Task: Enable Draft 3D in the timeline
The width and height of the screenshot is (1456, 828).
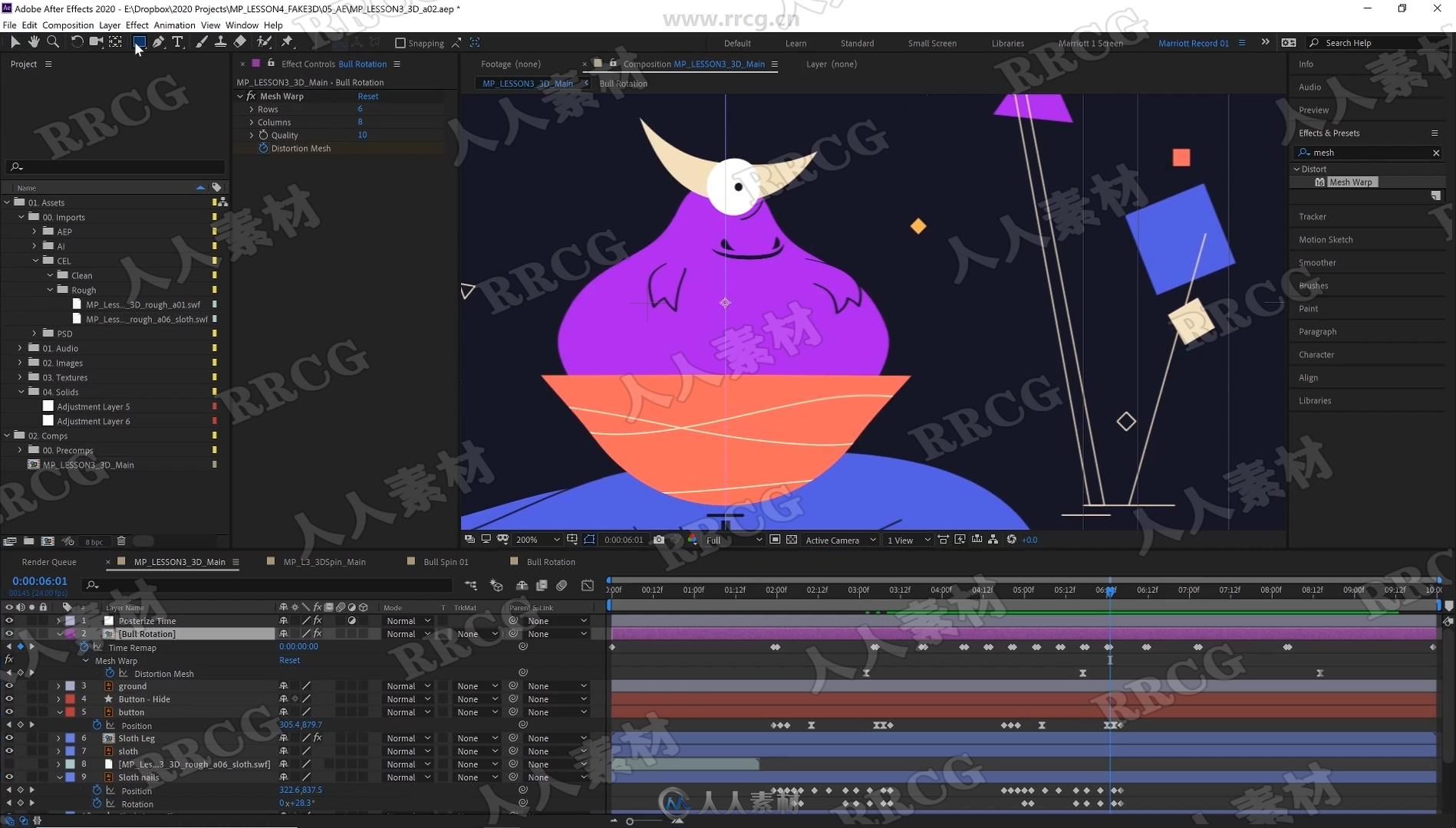Action: 496,586
